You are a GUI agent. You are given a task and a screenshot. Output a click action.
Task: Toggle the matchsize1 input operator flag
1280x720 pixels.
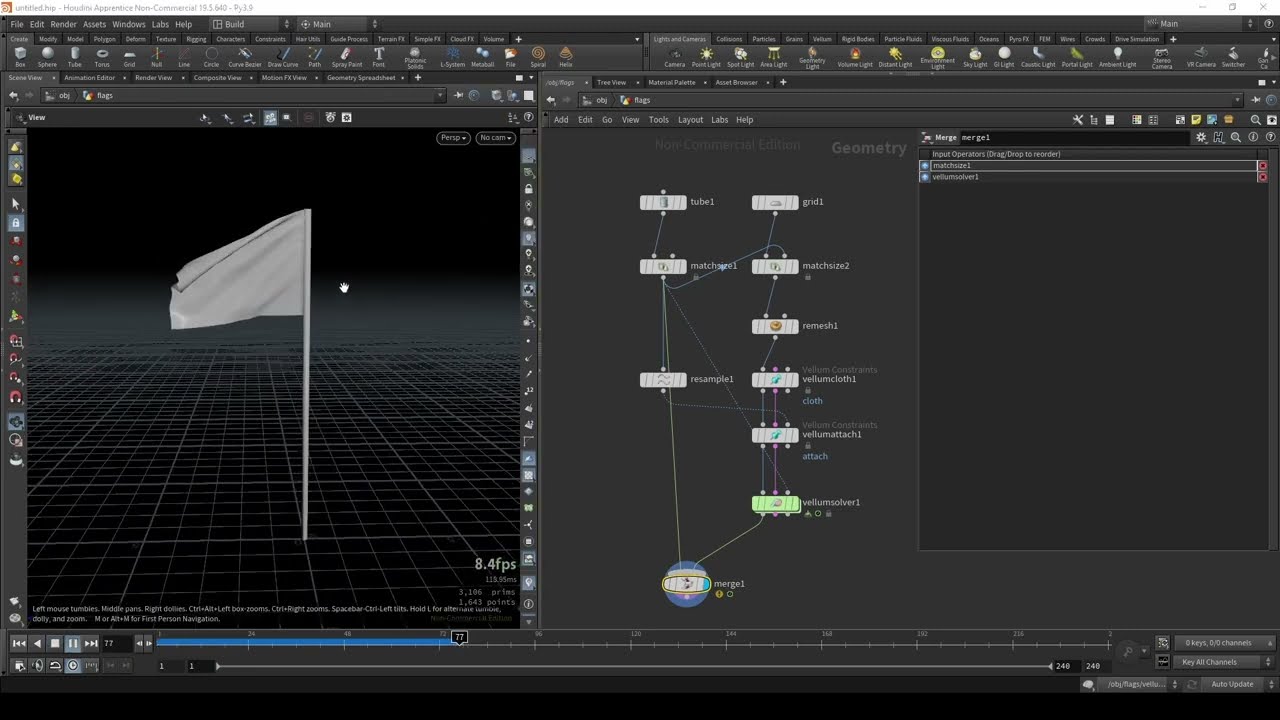point(925,166)
